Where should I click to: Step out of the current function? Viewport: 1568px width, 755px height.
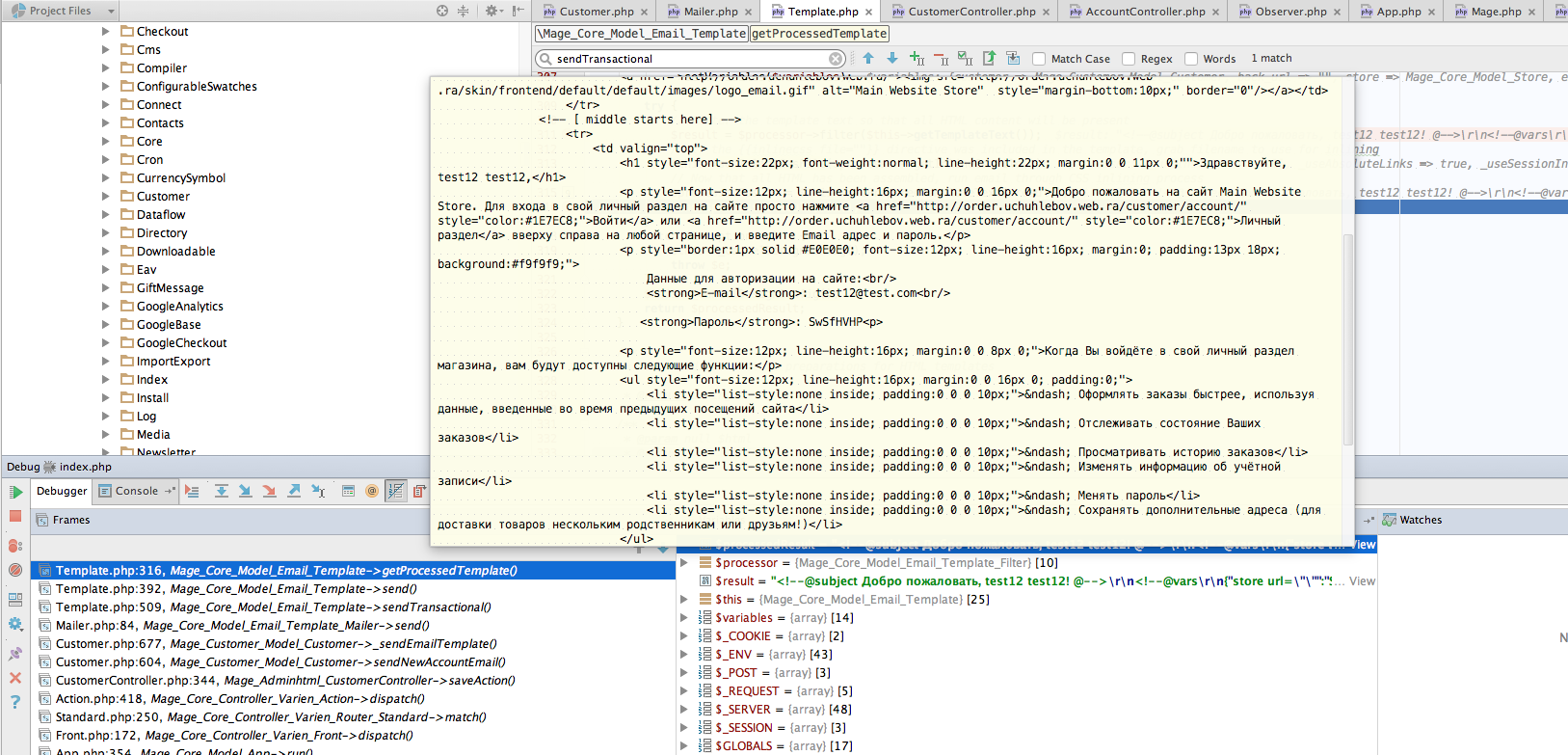click(294, 491)
